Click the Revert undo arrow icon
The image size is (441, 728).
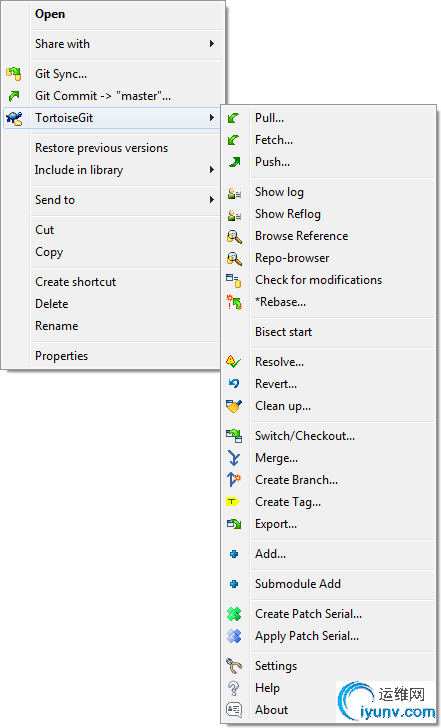pyautogui.click(x=234, y=384)
